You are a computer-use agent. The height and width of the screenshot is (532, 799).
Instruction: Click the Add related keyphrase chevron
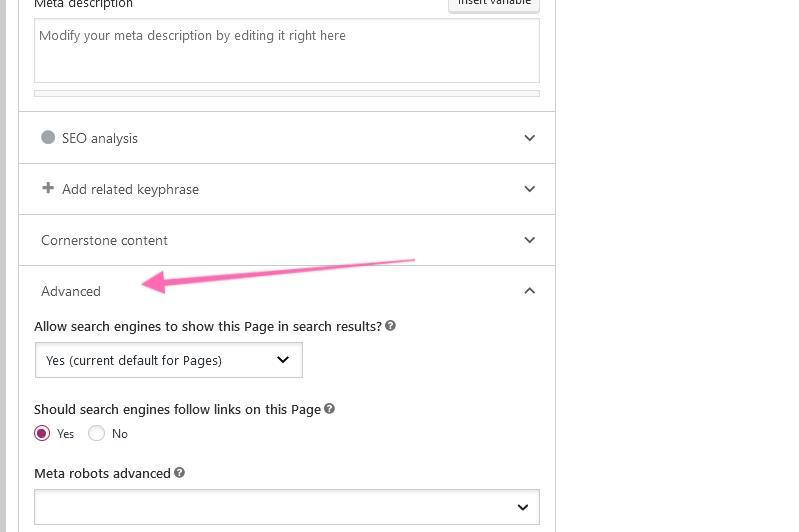pos(530,189)
